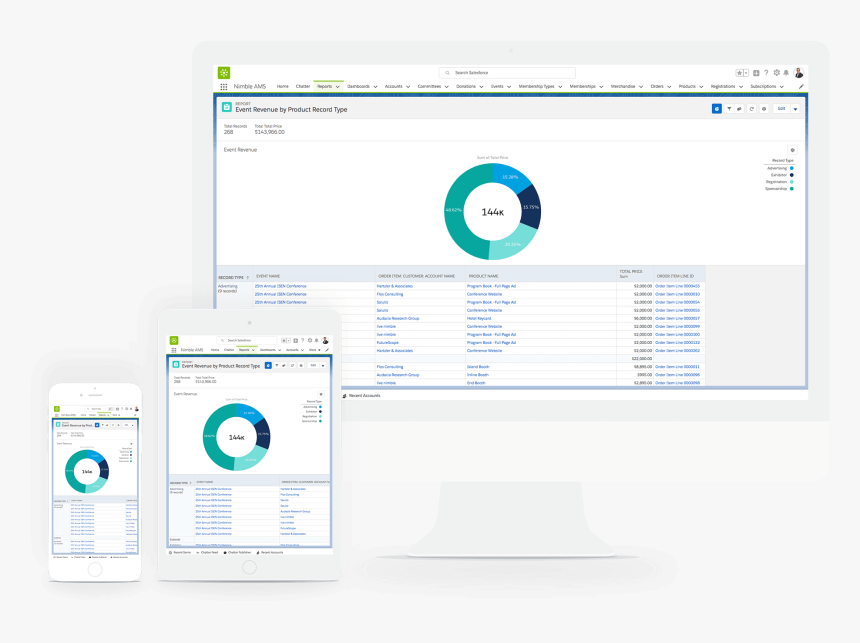Open the Setup gear on the tablet header
The image size is (860, 643).
[x=310, y=340]
